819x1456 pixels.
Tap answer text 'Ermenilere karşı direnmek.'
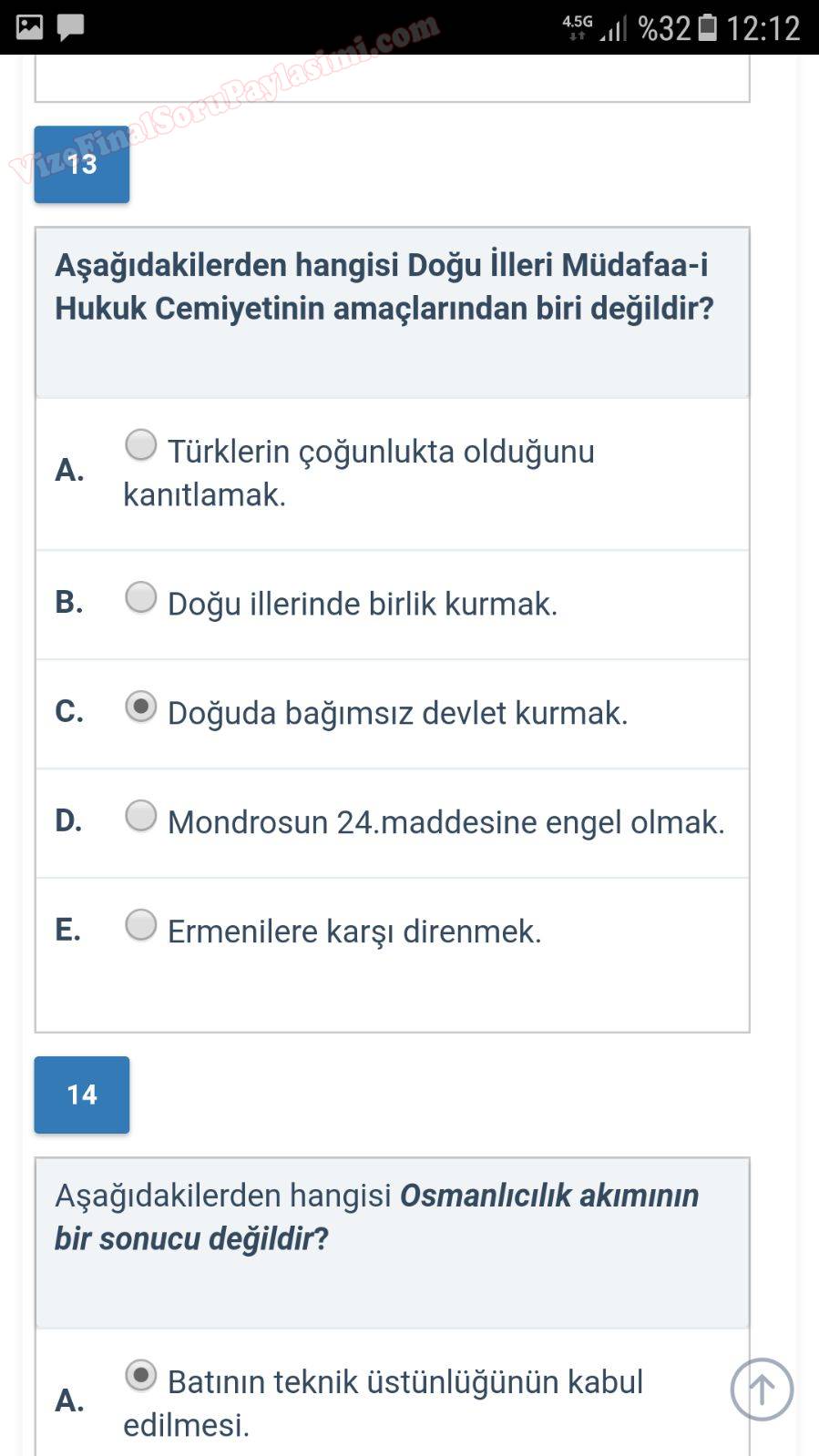pyautogui.click(x=354, y=932)
